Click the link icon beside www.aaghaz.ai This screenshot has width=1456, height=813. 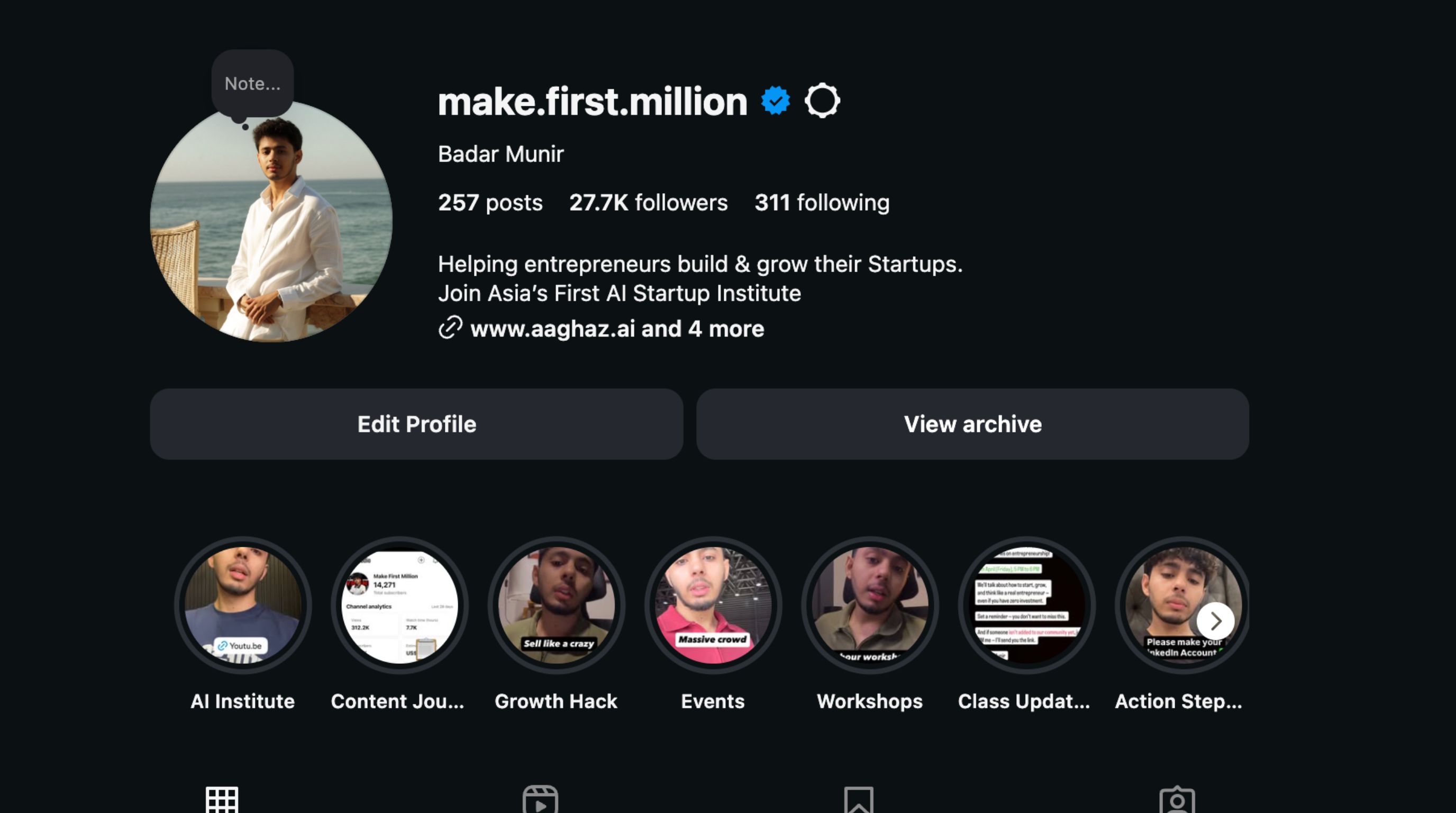[450, 328]
